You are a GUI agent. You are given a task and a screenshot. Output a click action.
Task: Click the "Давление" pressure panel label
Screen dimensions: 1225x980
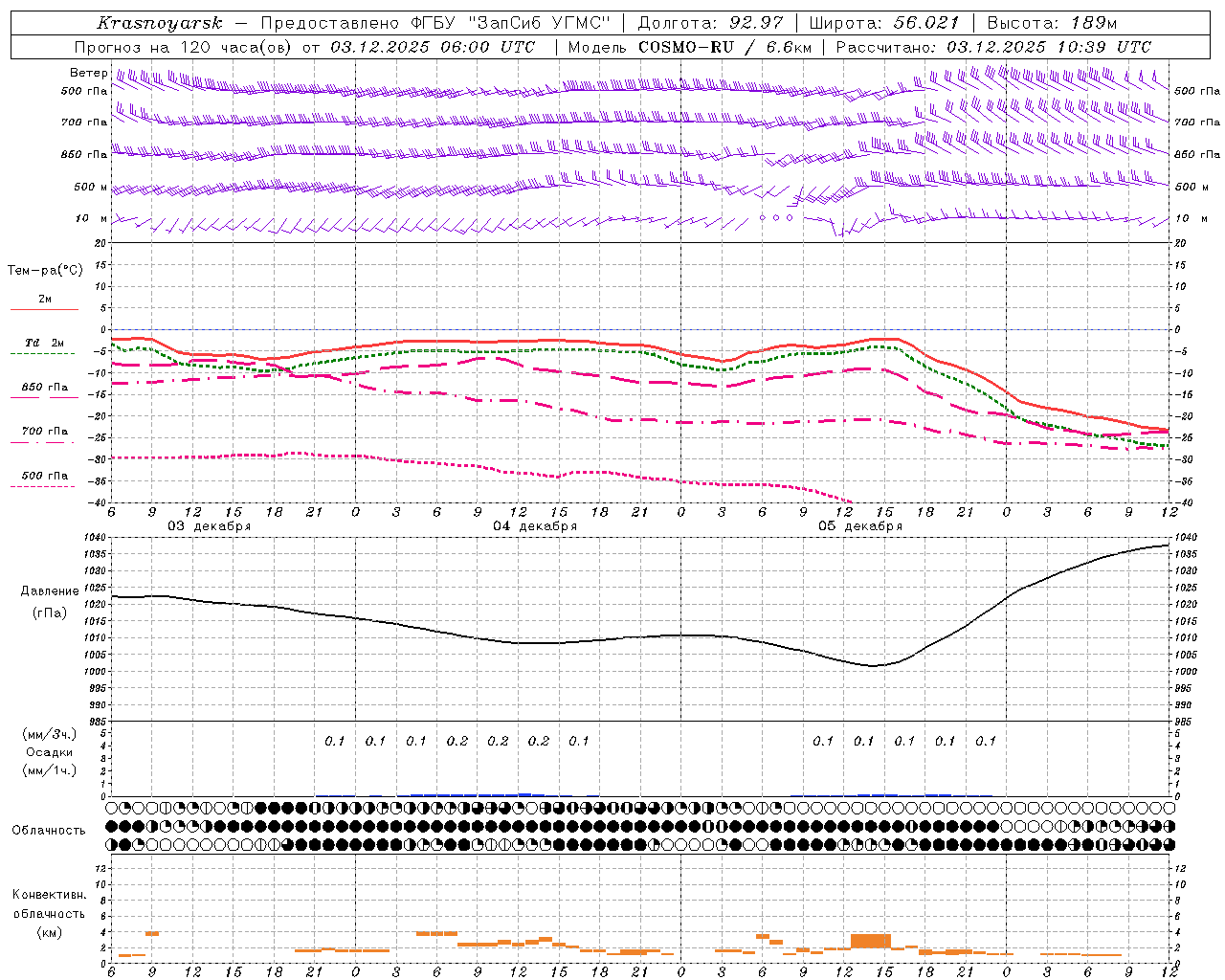50,591
